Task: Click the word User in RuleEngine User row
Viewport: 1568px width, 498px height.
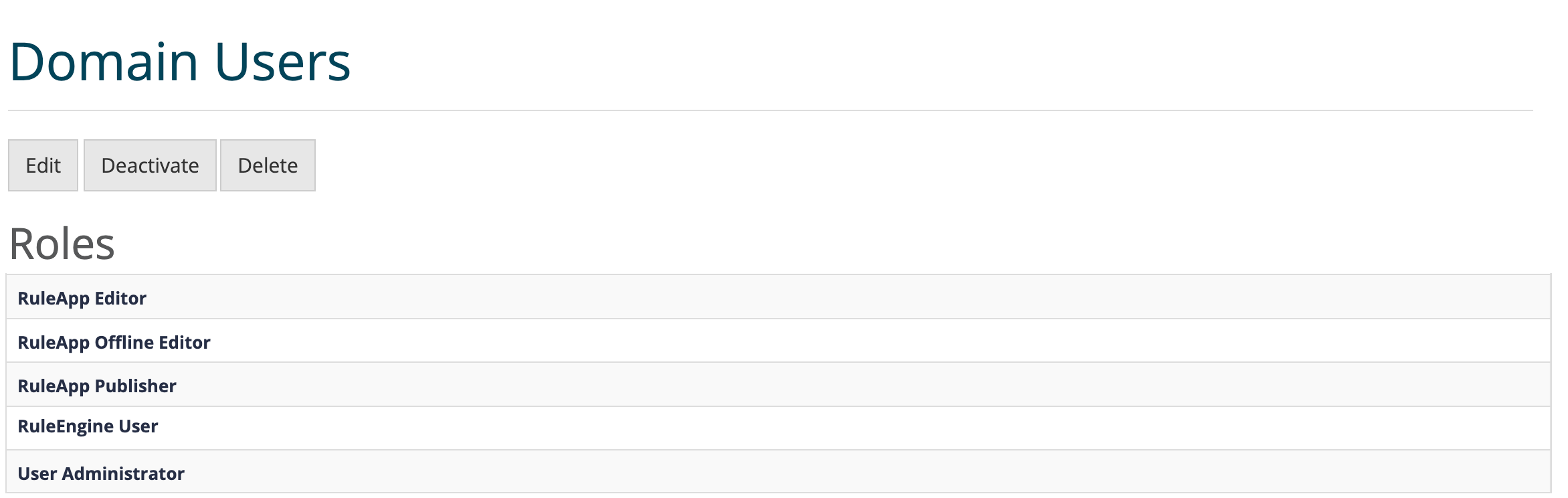Action: 138,426
